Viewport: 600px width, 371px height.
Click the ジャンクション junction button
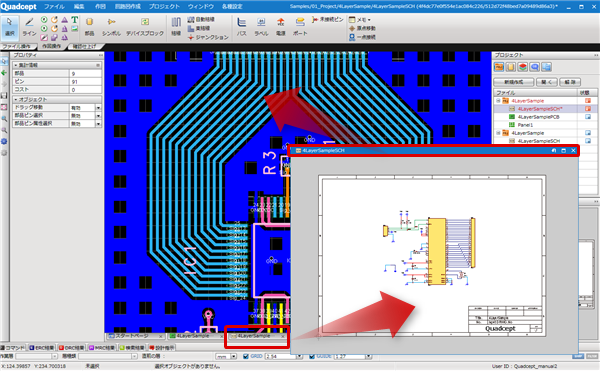[208, 37]
